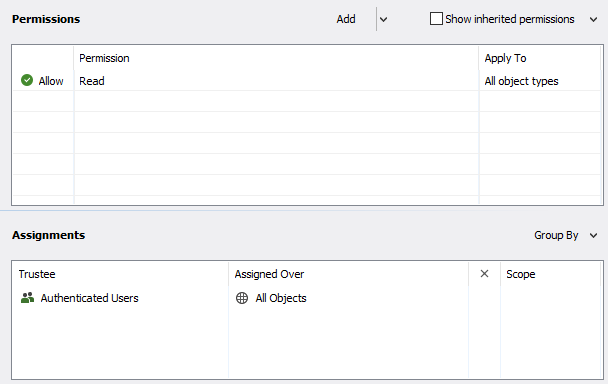
Task: Click the All object types cell
Action: 540,81
